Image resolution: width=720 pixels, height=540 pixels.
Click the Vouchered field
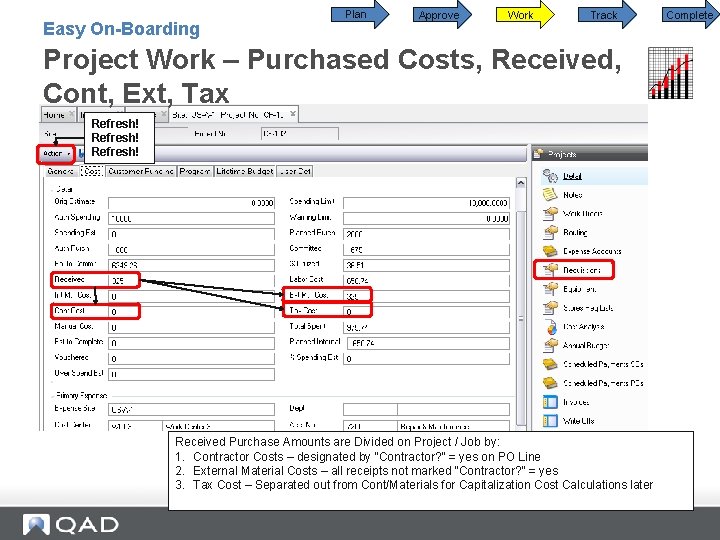click(x=191, y=358)
